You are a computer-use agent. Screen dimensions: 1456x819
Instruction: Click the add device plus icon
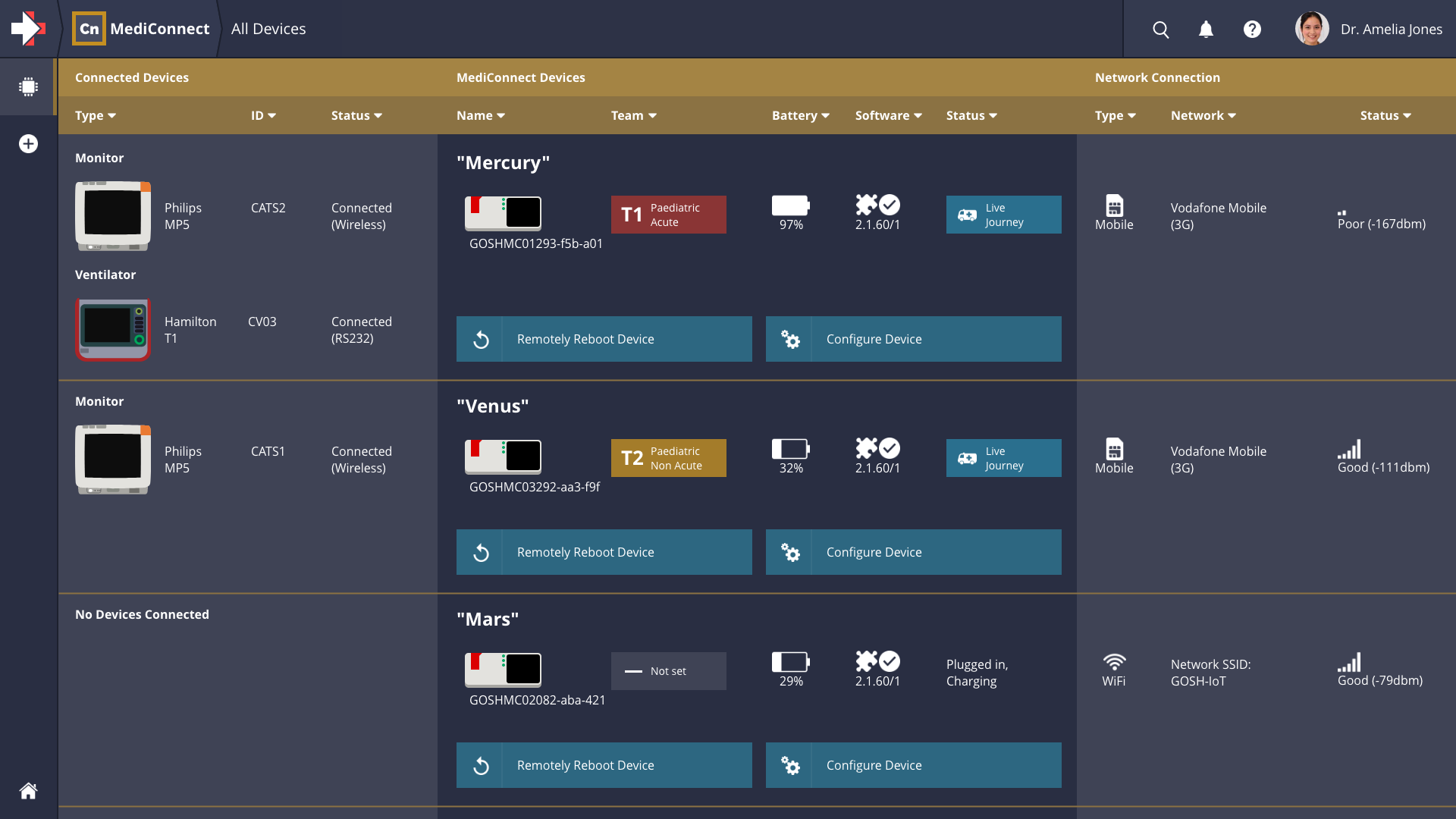28,143
